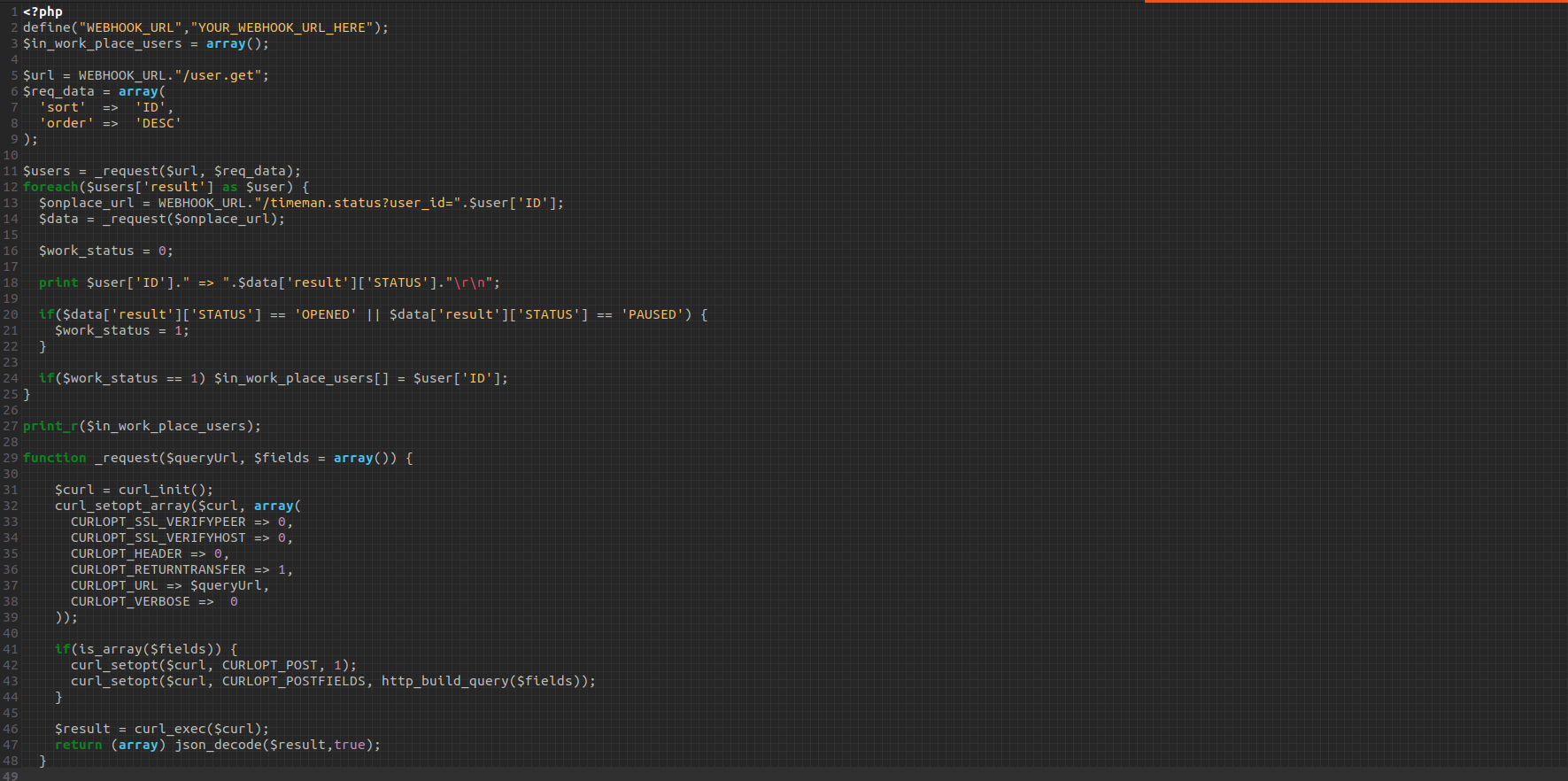Click the function keyword on line 29
The width and height of the screenshot is (1568, 781).
54,458
